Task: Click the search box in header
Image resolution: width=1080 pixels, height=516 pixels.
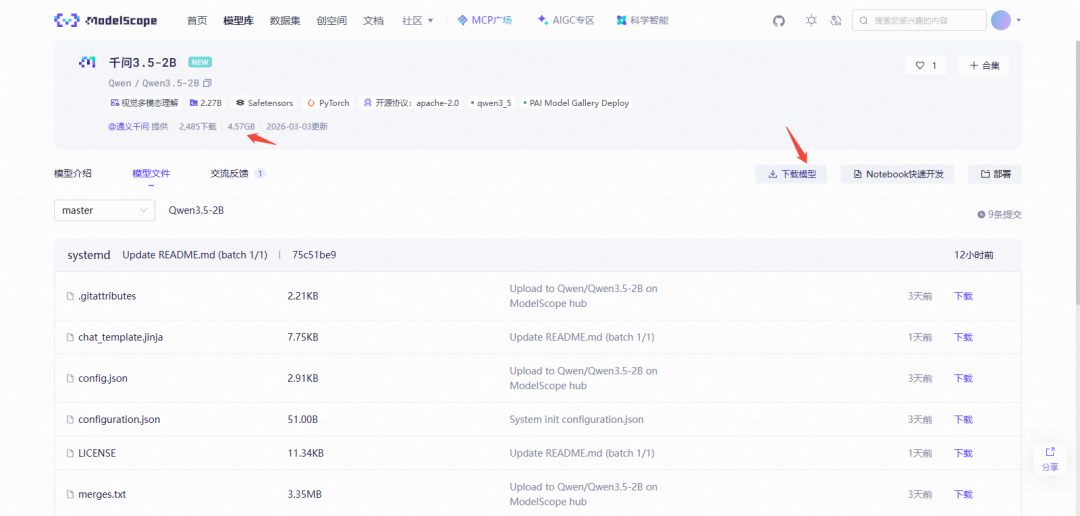Action: pyautogui.click(x=919, y=21)
